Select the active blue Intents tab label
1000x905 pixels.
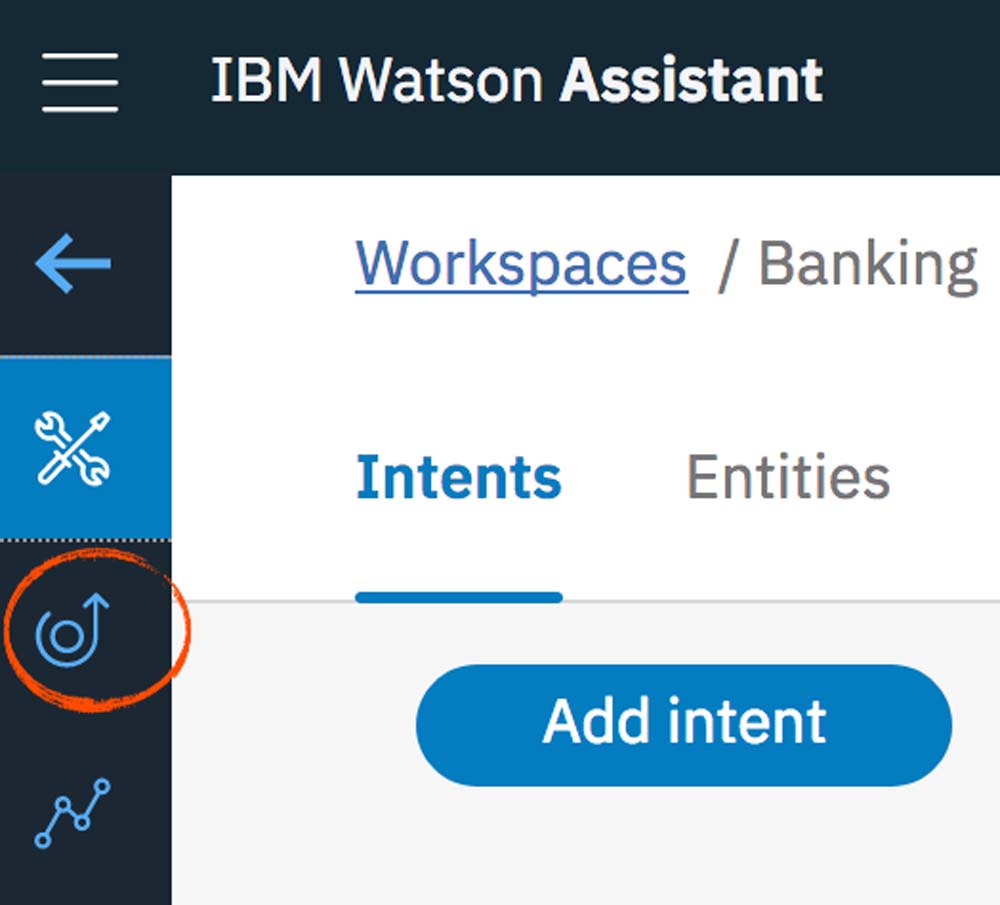point(459,478)
